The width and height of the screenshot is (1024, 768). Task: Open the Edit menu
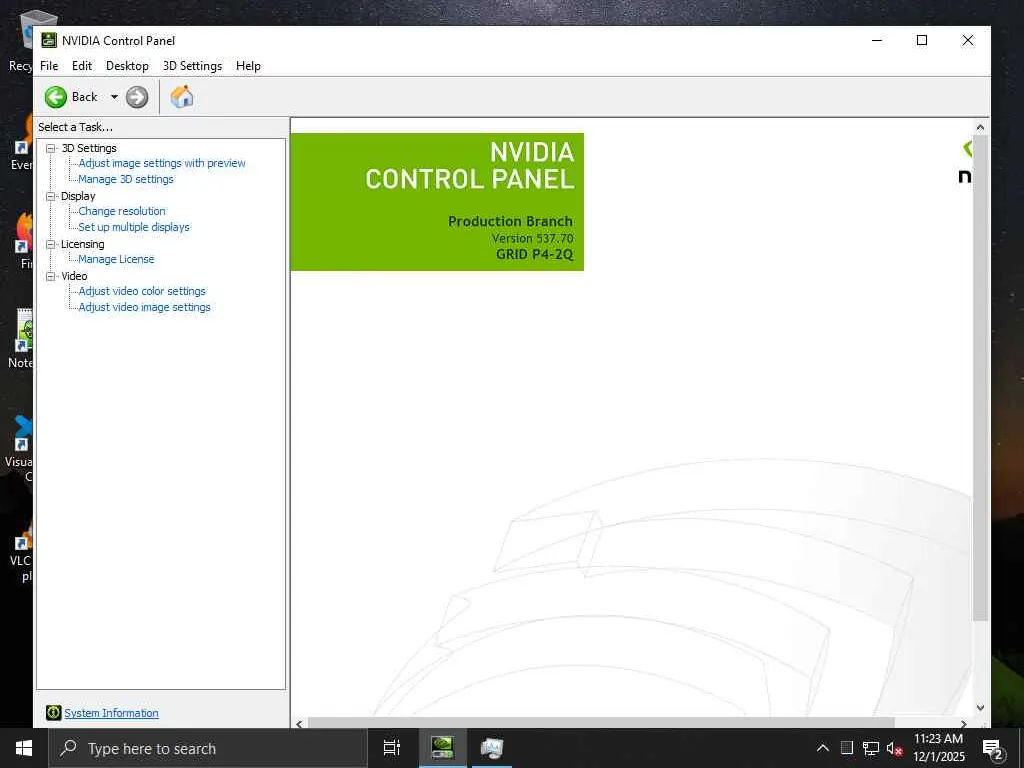(x=82, y=66)
